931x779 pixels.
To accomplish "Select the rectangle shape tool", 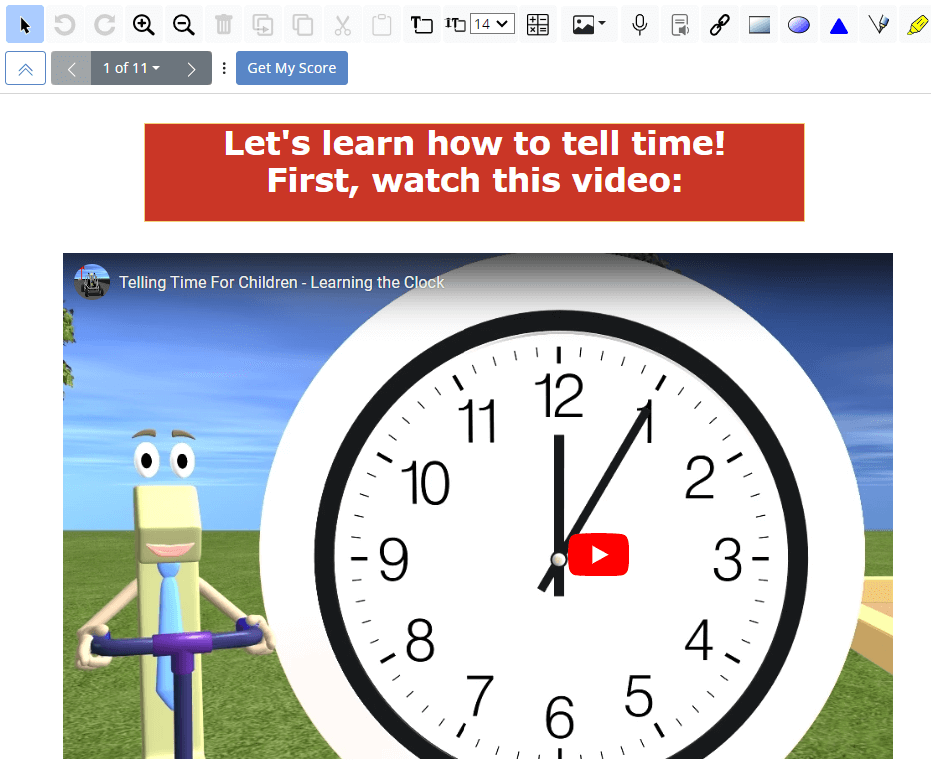I will [759, 24].
